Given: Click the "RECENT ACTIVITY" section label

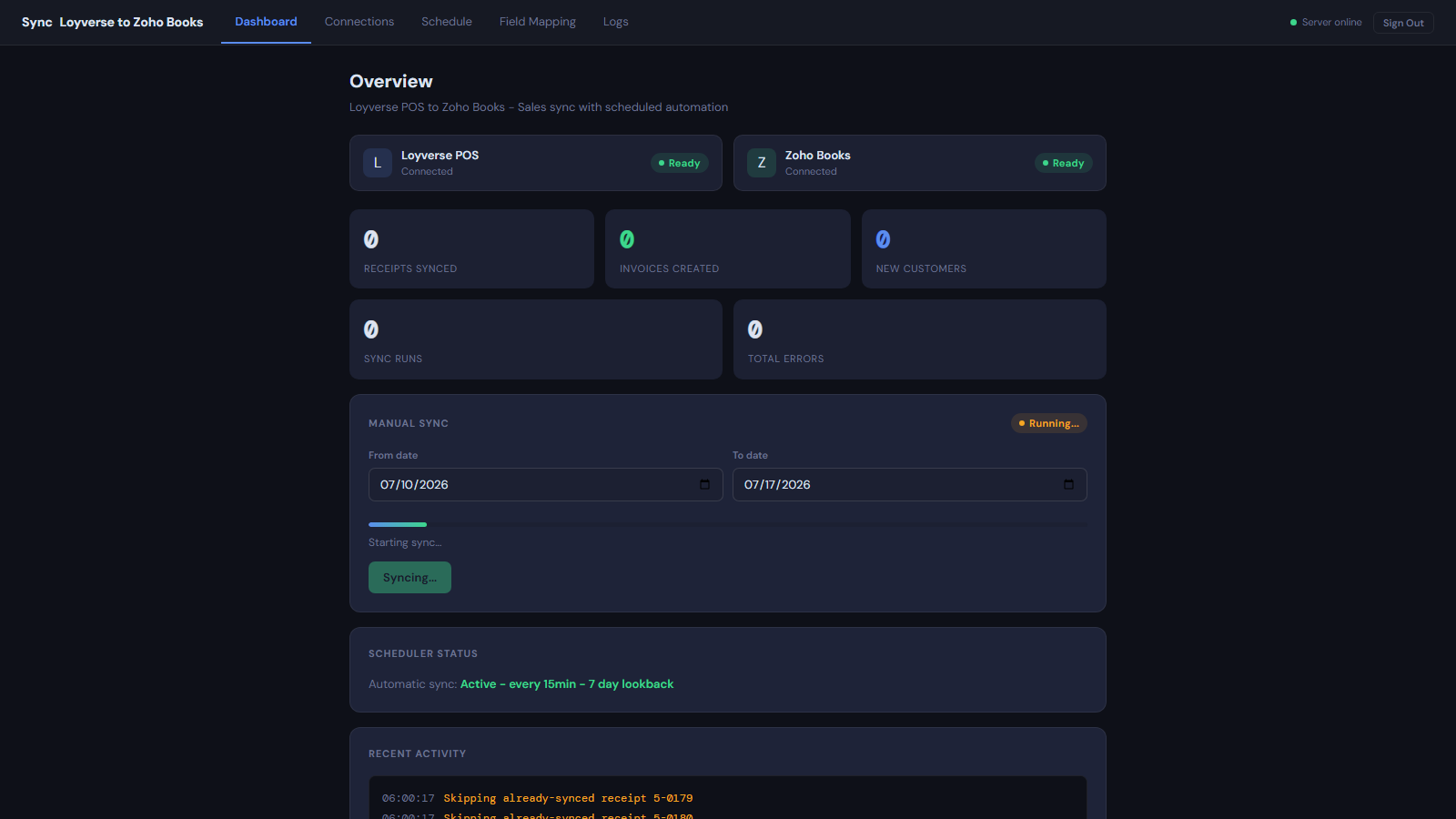Looking at the screenshot, I should 417,753.
